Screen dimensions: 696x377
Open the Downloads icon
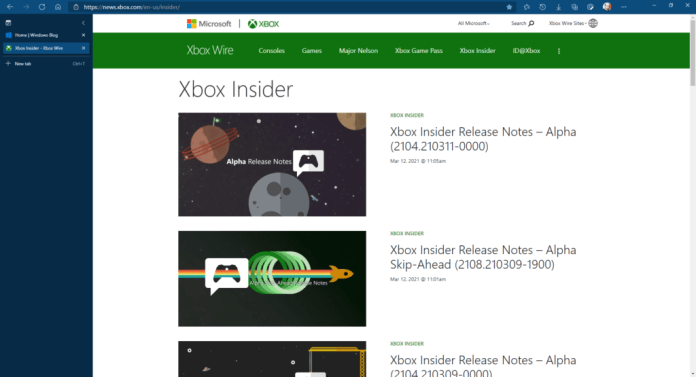tap(558, 7)
